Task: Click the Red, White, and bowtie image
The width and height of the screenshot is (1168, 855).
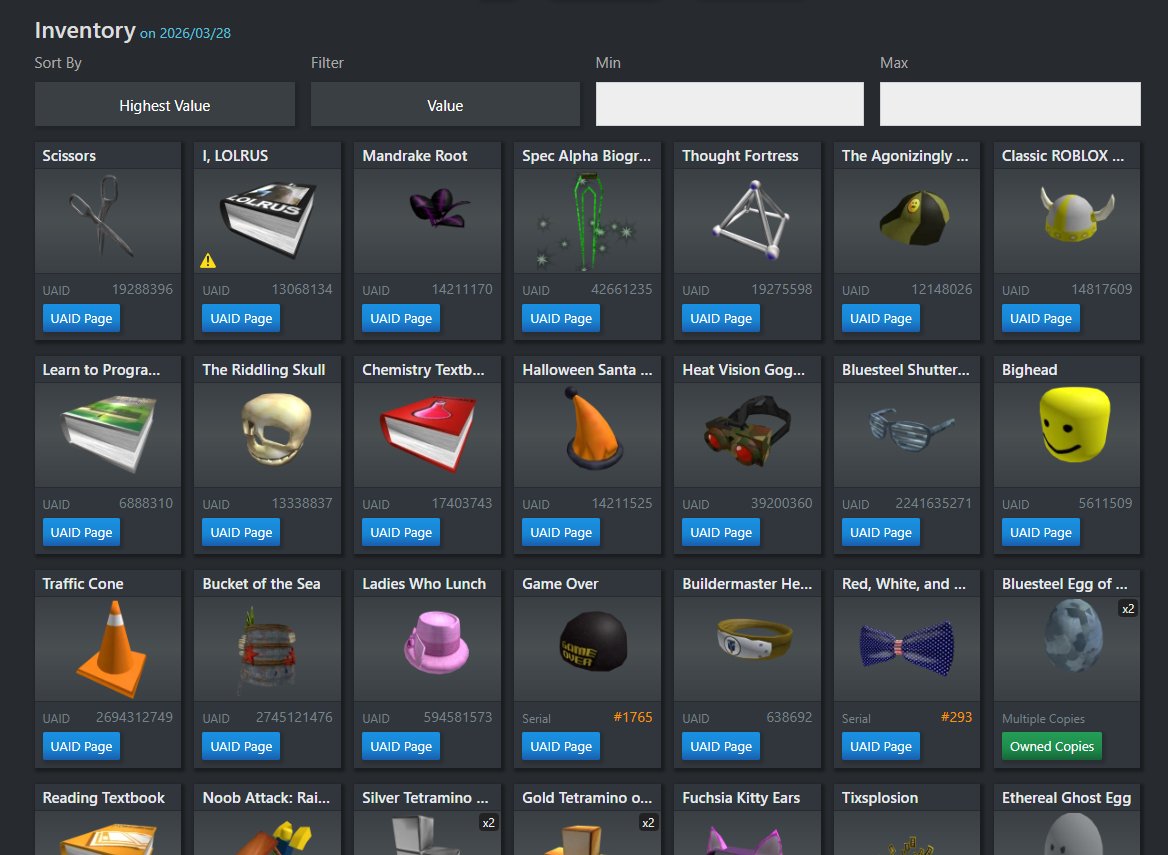Action: click(x=907, y=649)
